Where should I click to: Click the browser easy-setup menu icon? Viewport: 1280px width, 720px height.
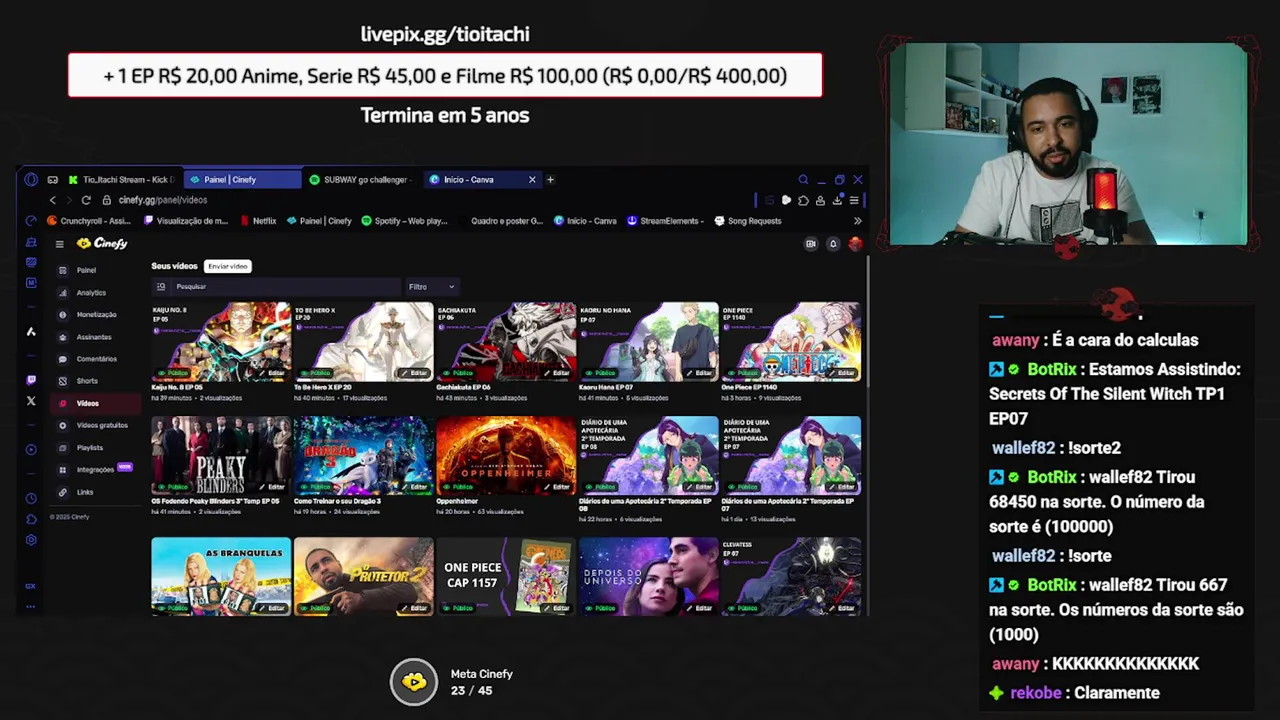point(853,200)
